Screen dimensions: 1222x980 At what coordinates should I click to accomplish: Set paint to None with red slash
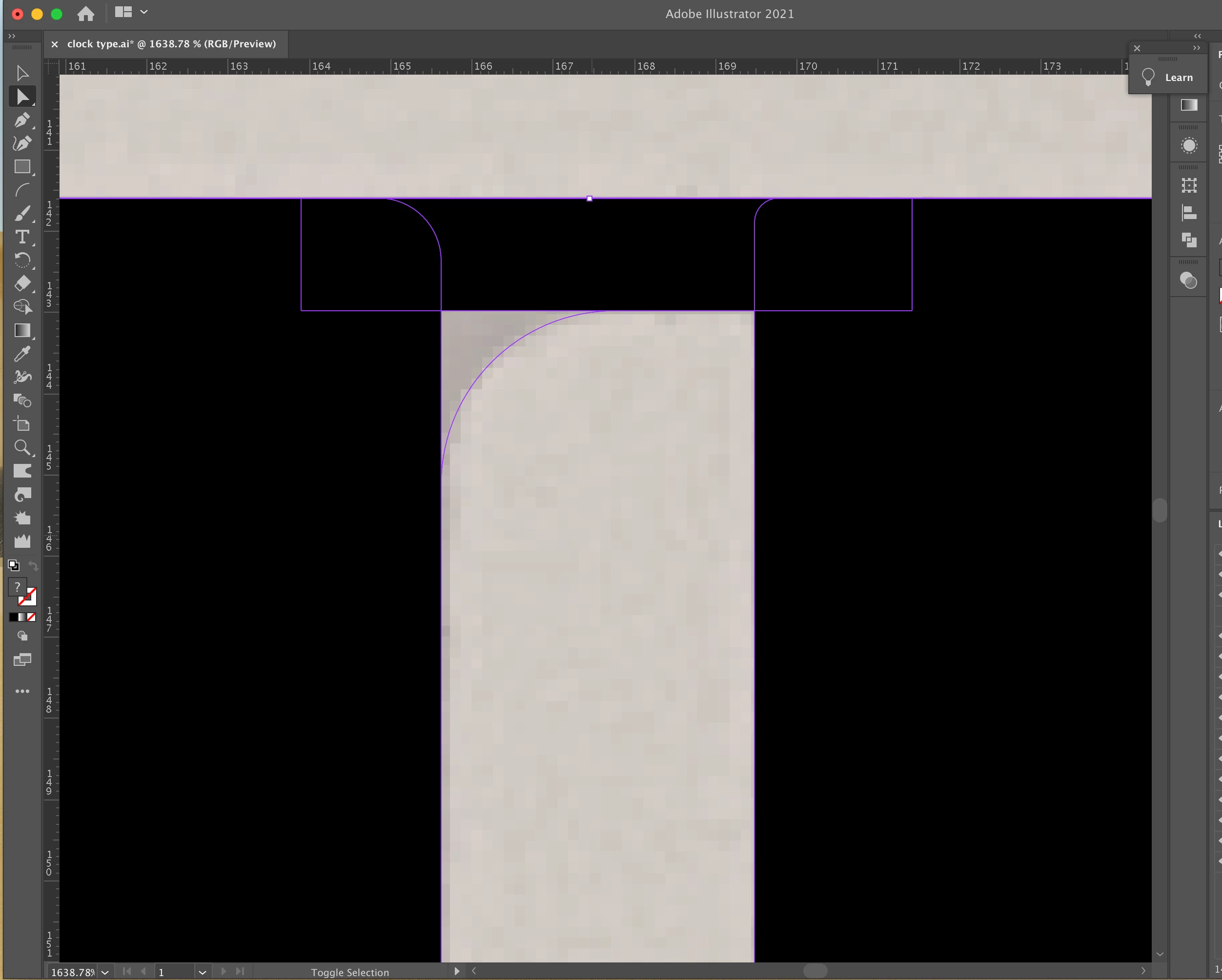pyautogui.click(x=32, y=618)
